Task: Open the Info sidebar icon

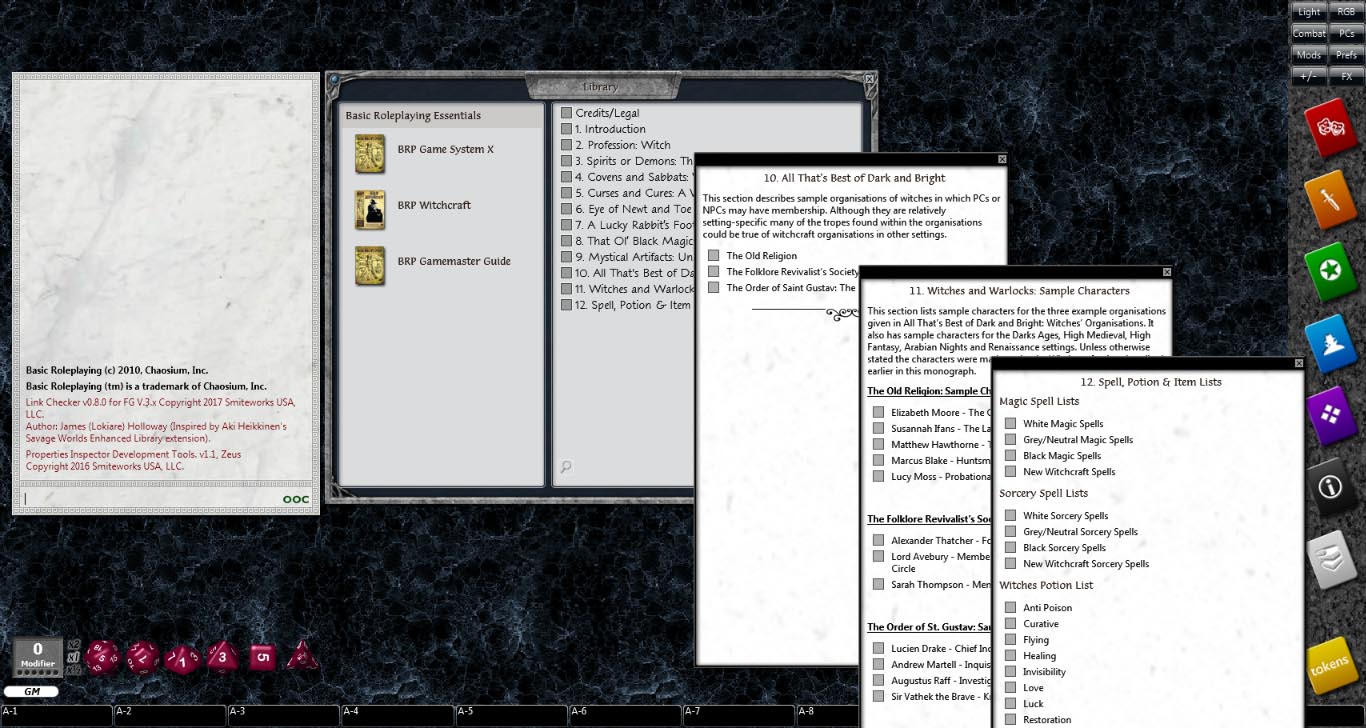Action: 1330,488
